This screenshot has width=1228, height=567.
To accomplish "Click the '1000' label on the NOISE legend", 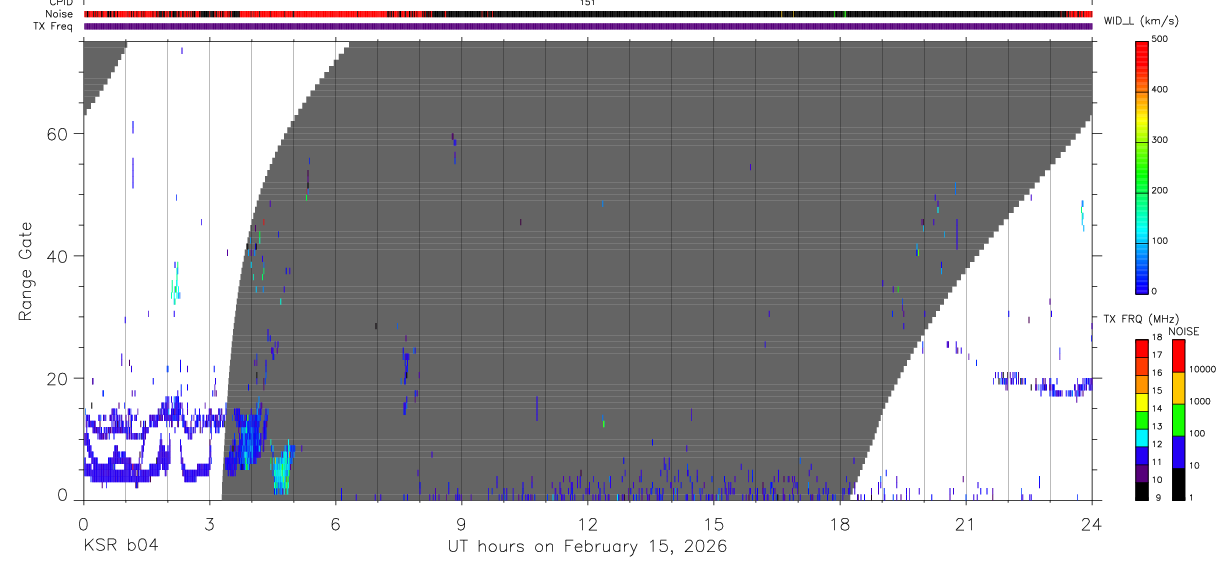I will 1201,401.
